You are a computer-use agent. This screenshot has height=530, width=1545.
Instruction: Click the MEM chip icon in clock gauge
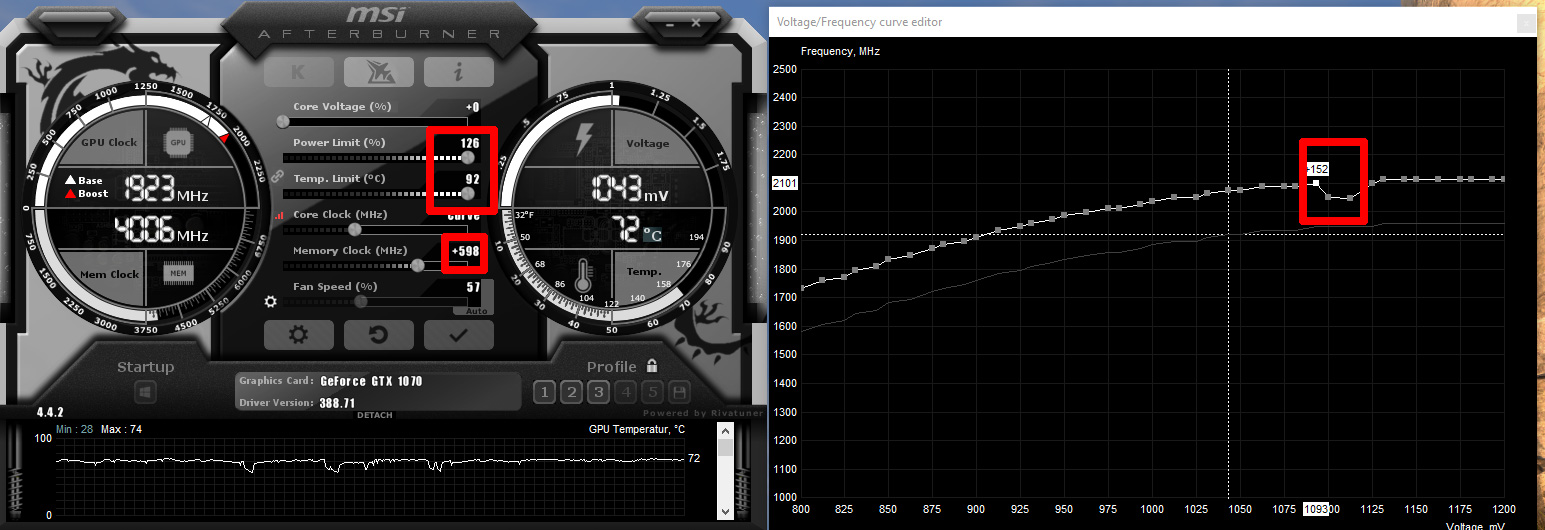point(178,273)
